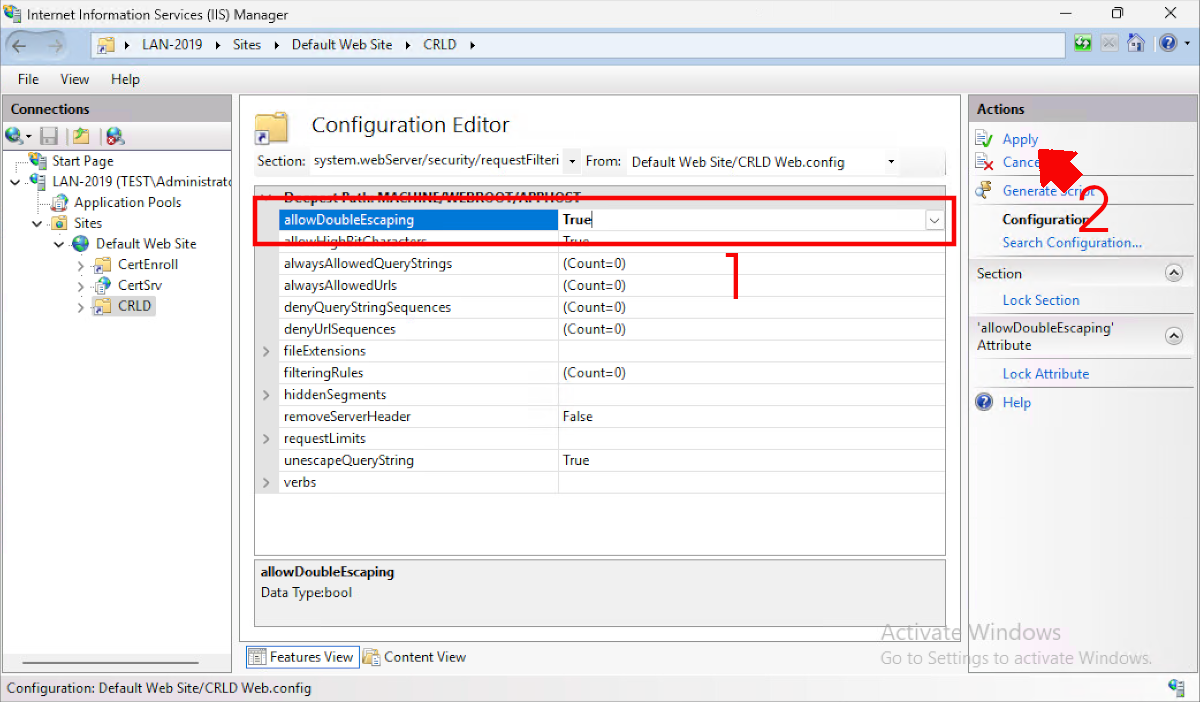This screenshot has height=702, width=1200.
Task: Click the Up folder icon in Connections toolbar
Action: tap(81, 136)
